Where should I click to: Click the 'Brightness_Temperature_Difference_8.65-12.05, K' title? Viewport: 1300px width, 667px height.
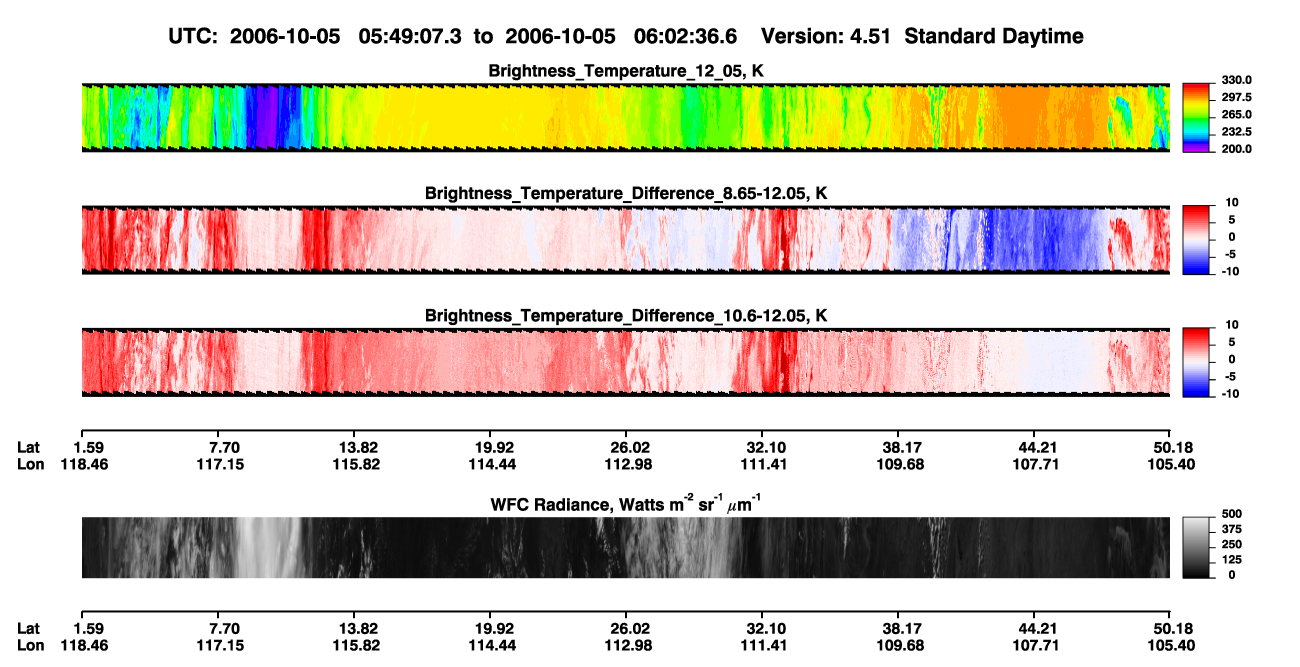pos(626,192)
